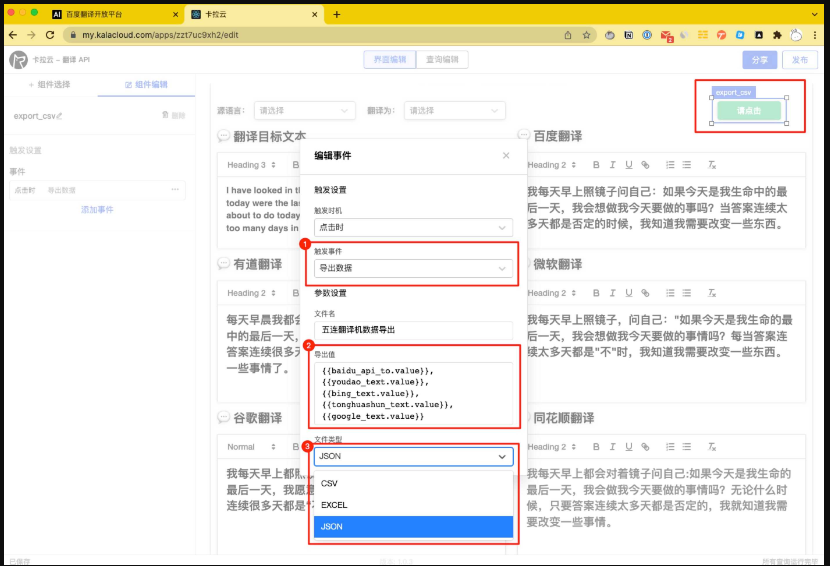Apply ordered list in 同花顺翻译 editor
Image resolution: width=830 pixels, height=566 pixels.
[x=670, y=447]
